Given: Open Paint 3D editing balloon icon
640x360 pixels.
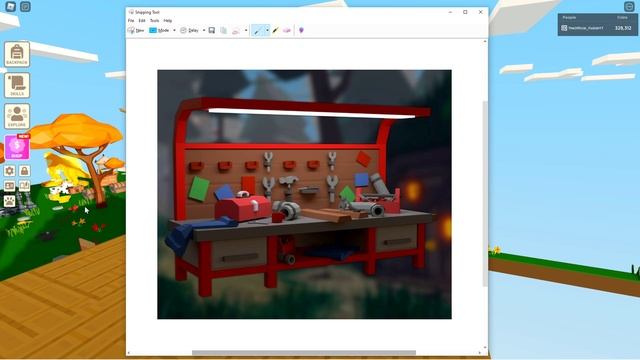Looking at the screenshot, I should click(301, 30).
